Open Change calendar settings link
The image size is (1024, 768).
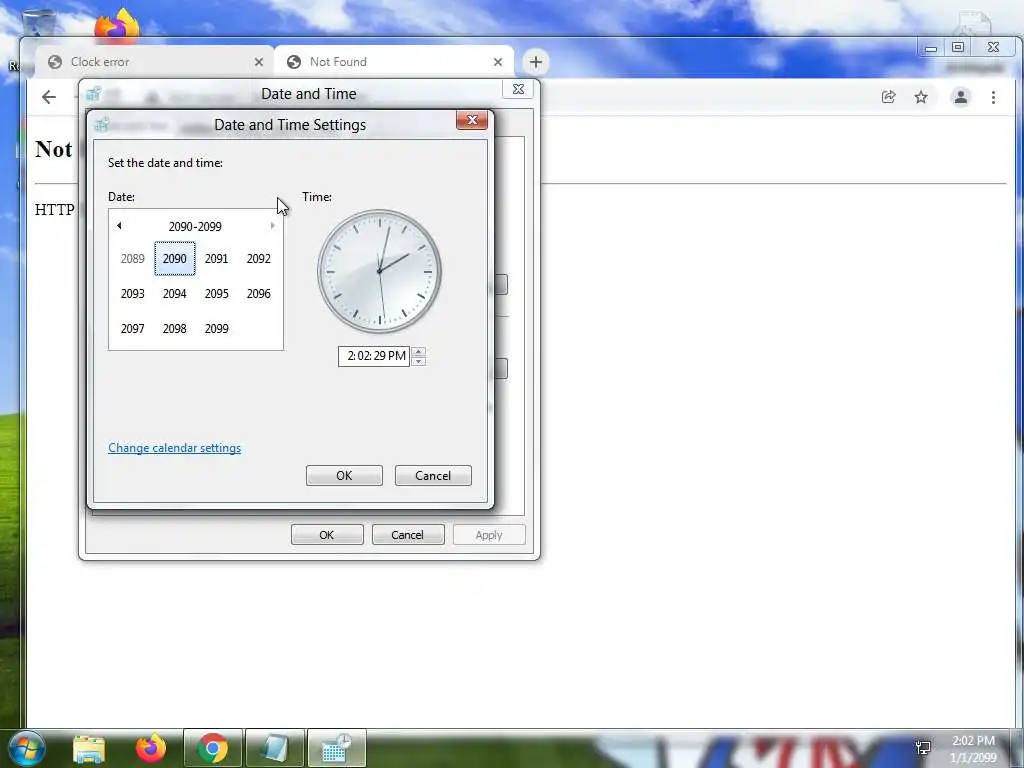174,448
